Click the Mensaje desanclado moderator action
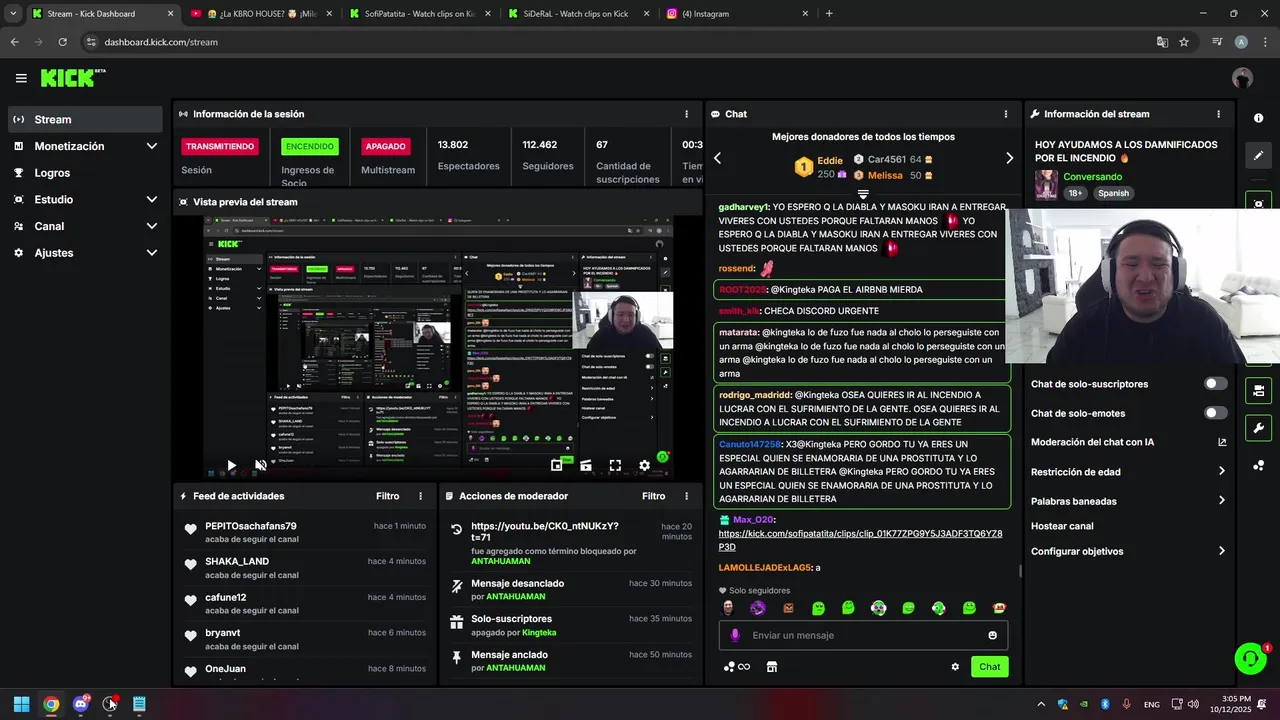 tap(571, 589)
